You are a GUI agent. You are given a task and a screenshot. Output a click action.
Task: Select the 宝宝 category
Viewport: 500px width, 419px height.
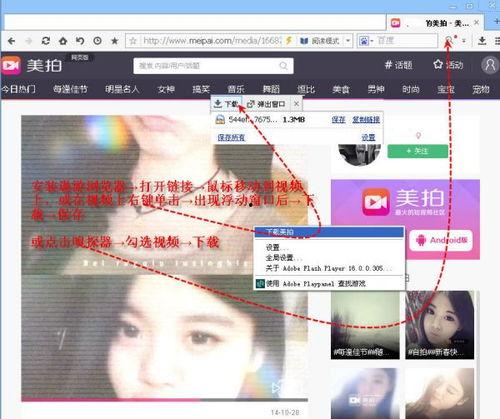(446, 89)
